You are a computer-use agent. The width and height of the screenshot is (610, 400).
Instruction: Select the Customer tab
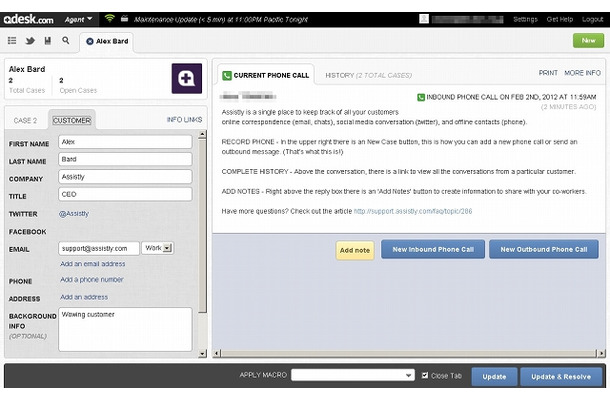(72, 121)
